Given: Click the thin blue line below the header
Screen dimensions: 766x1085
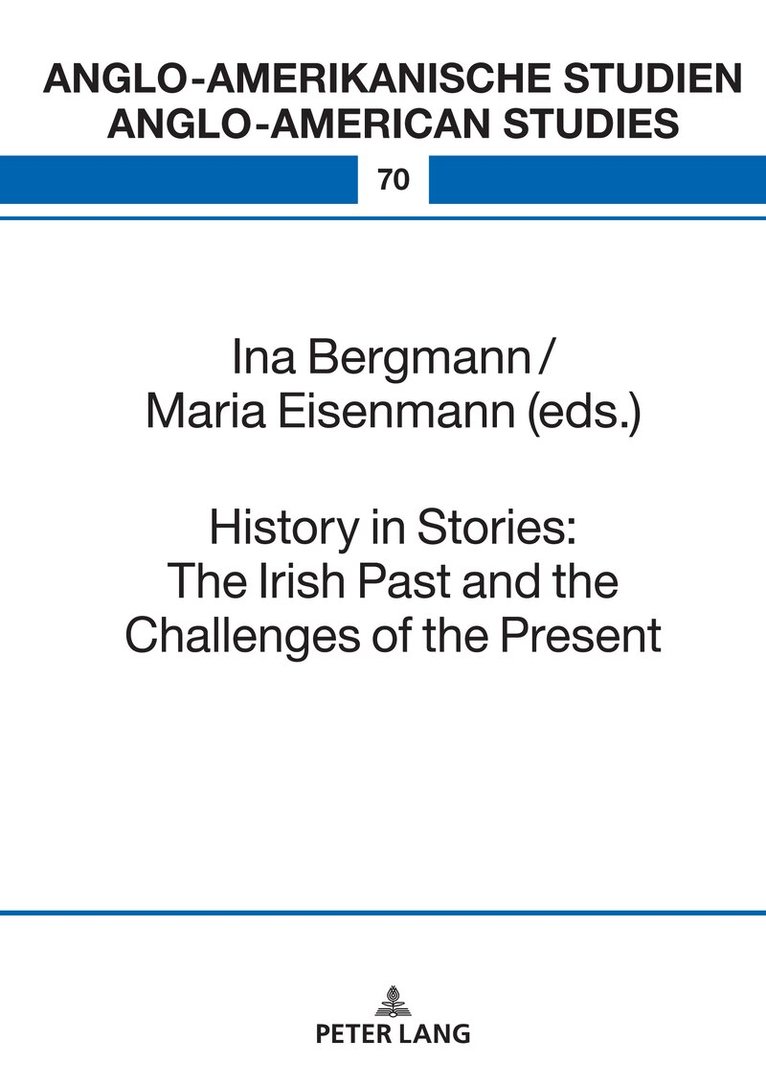Looking at the screenshot, I should coord(383,217).
